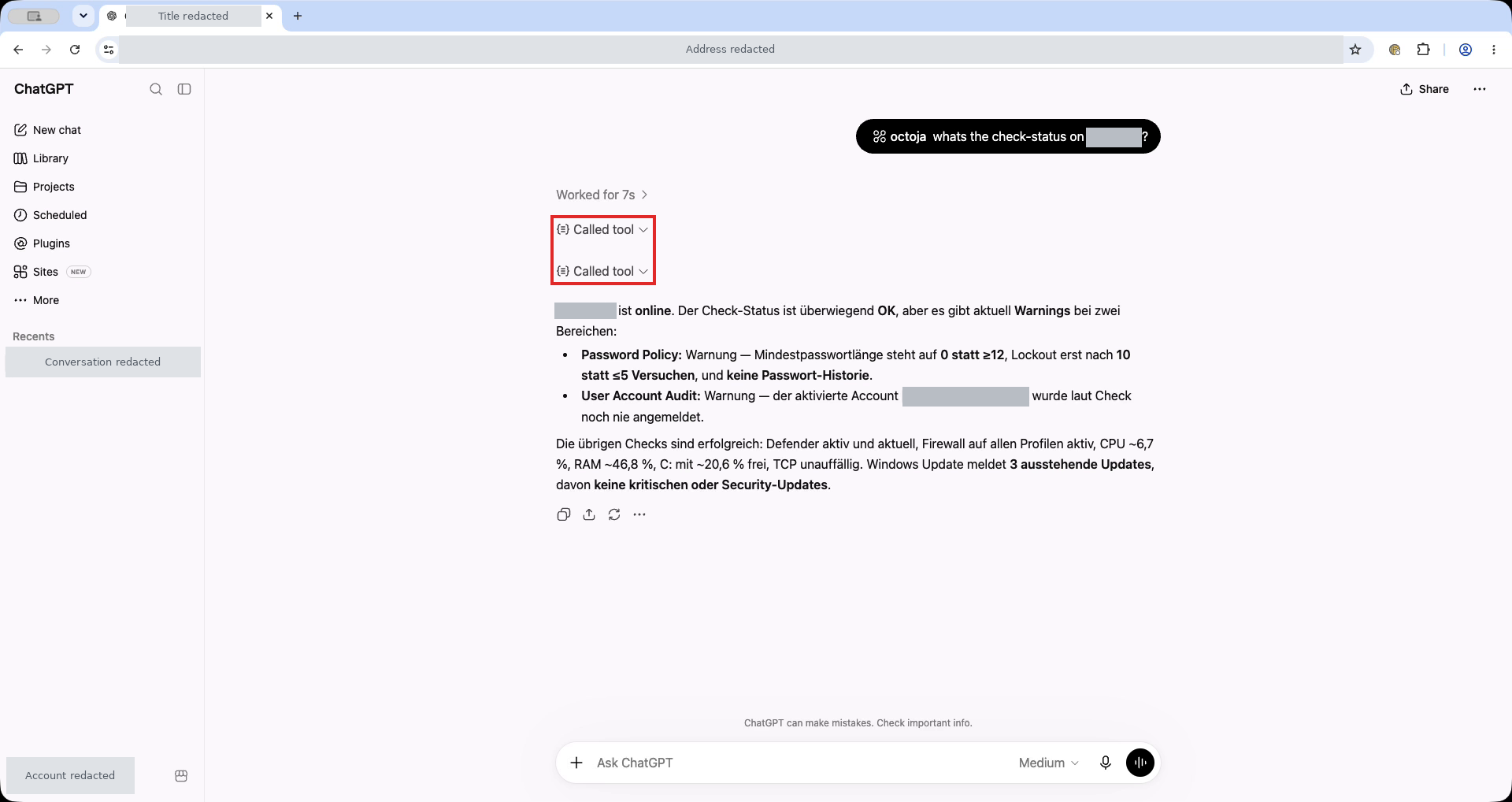Open Scheduled tasks
This screenshot has height=802, width=1512.
[51, 215]
